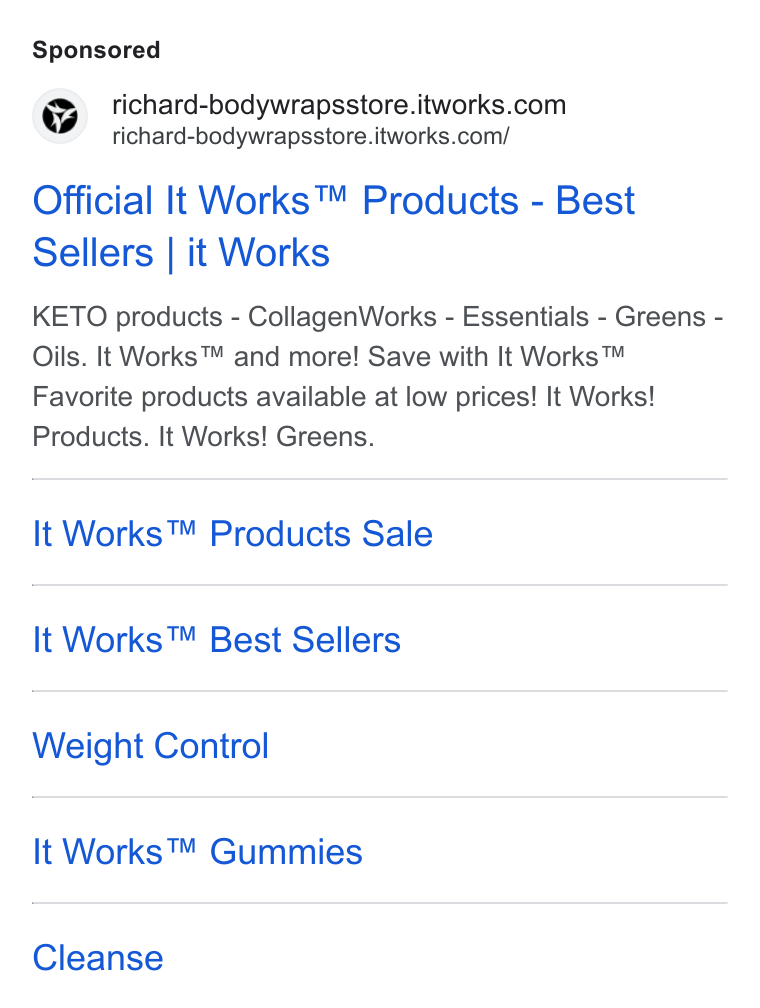Click the ad description starting with KETO products
This screenshot has width=760, height=1008.
[x=378, y=377]
